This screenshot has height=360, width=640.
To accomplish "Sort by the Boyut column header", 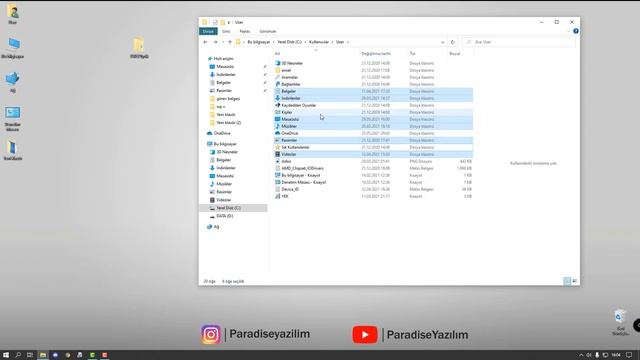I will pos(455,53).
